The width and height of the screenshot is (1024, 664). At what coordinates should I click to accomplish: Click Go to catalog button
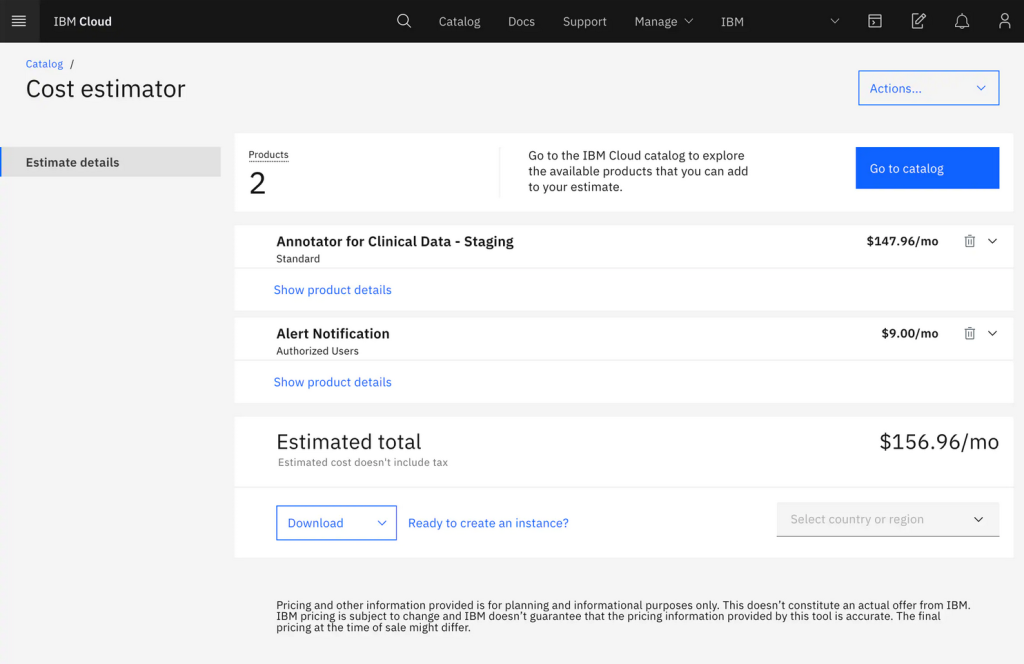pos(927,168)
